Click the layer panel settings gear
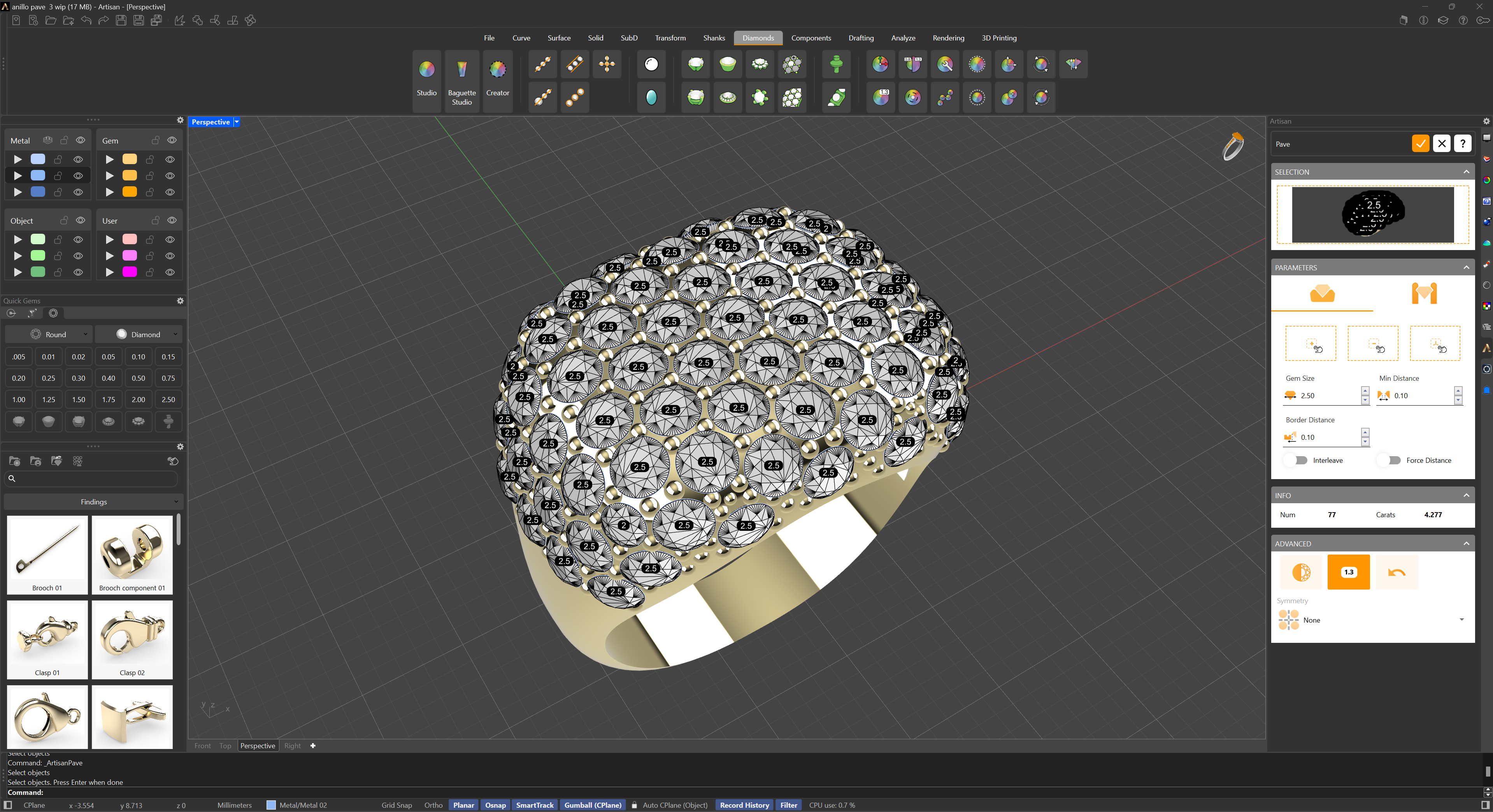Screen dimensions: 1493x812 click(x=180, y=120)
